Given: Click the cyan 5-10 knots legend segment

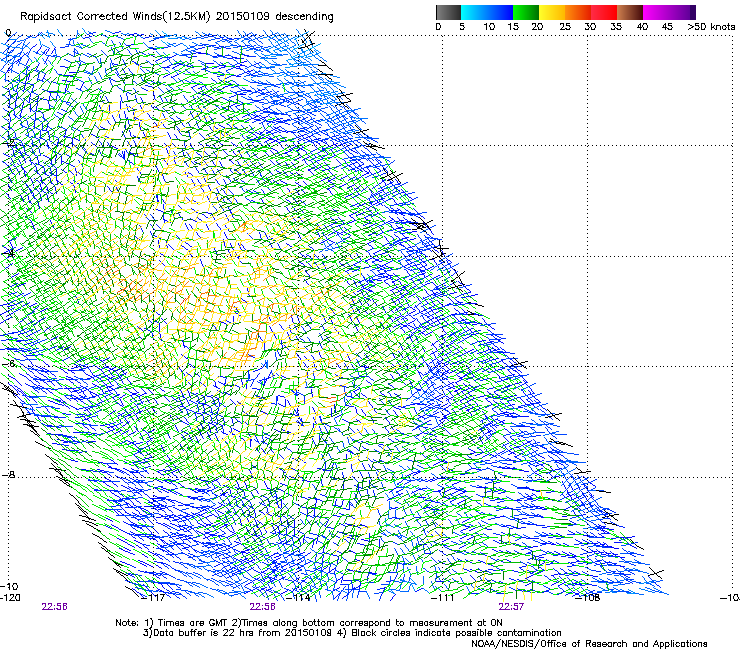Looking at the screenshot, I should tap(474, 12).
